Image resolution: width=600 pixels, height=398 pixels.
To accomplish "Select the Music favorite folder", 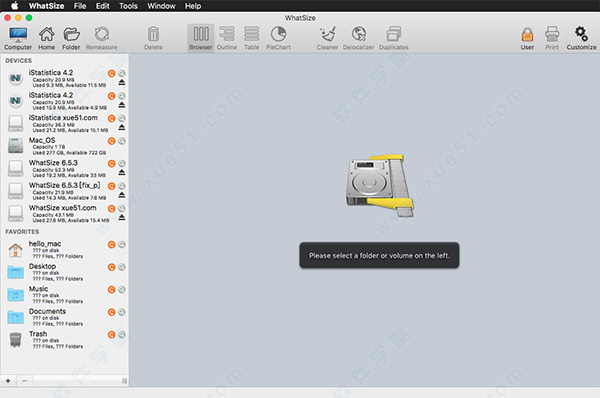I will coord(64,295).
